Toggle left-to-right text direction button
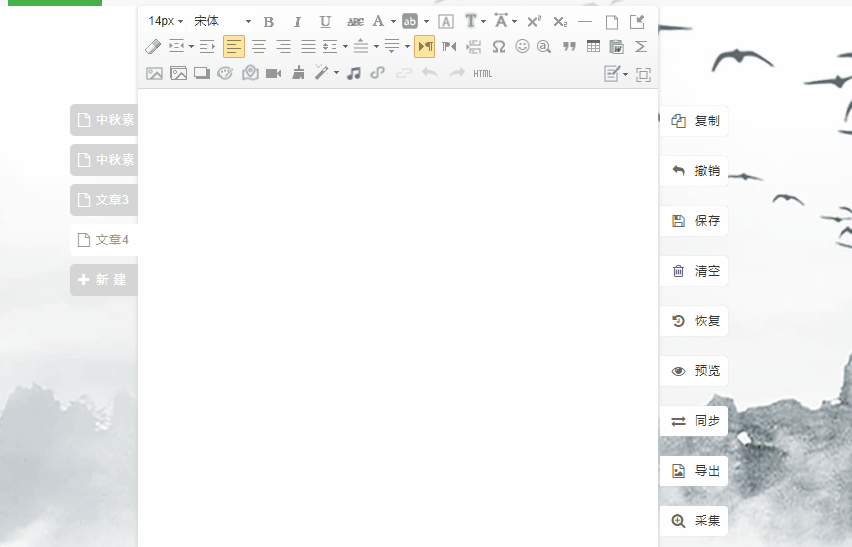This screenshot has width=852, height=547. (x=424, y=47)
